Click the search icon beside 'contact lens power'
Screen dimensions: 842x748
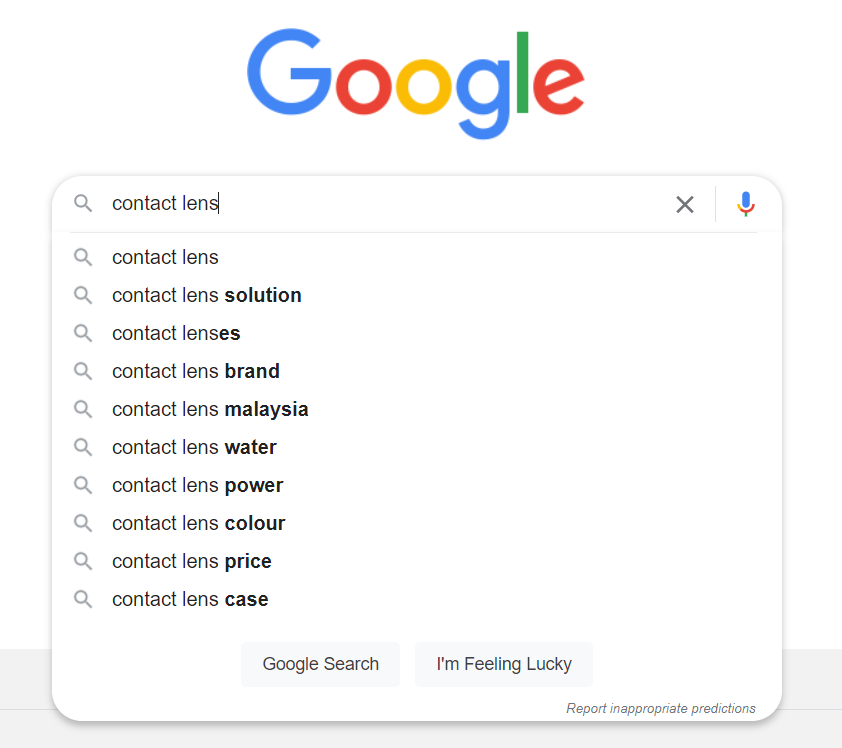coord(84,485)
